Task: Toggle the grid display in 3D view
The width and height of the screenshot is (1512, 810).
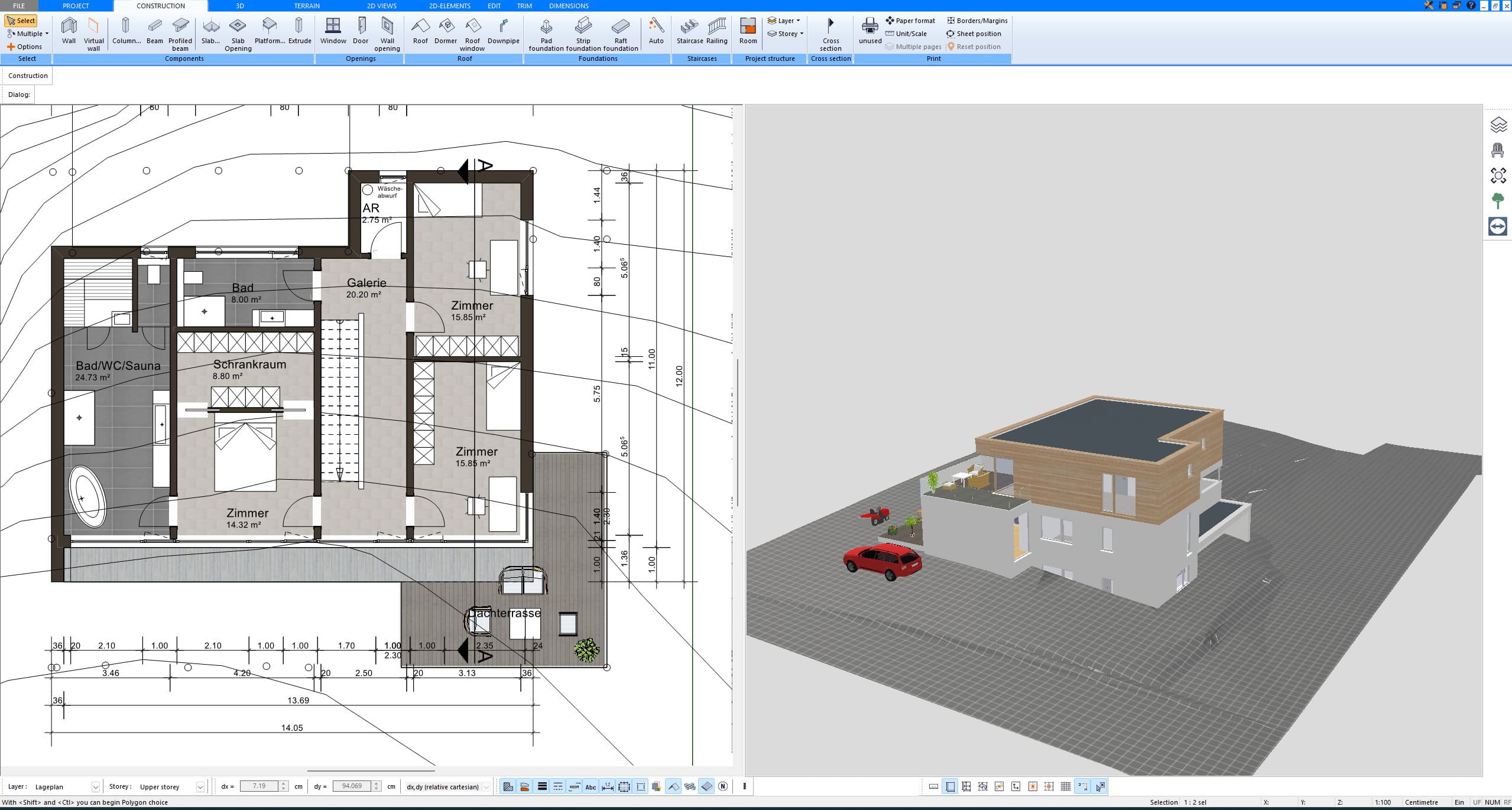Action: pos(1066,786)
